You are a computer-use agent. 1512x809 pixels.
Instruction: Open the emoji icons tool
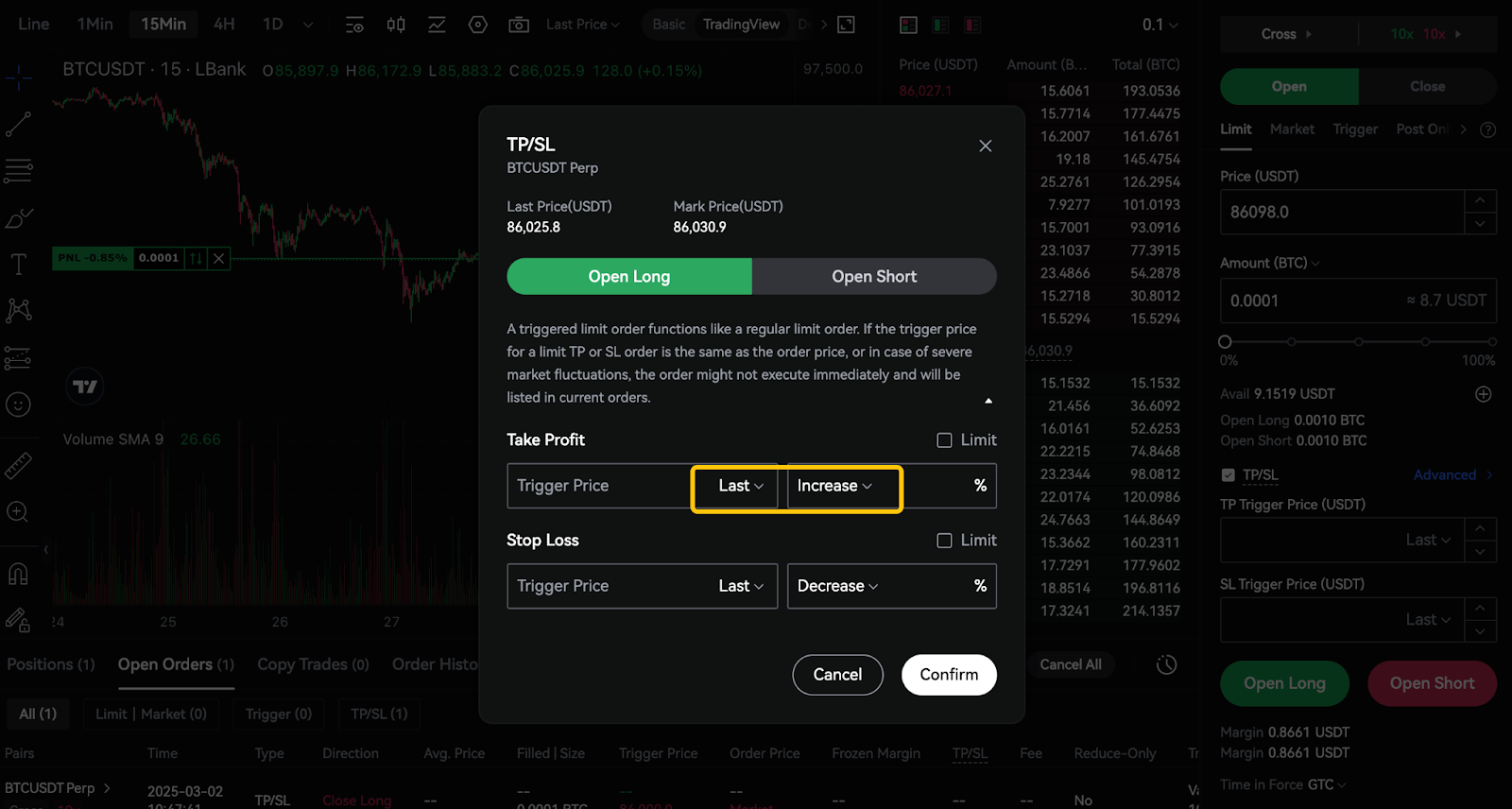pyautogui.click(x=19, y=404)
